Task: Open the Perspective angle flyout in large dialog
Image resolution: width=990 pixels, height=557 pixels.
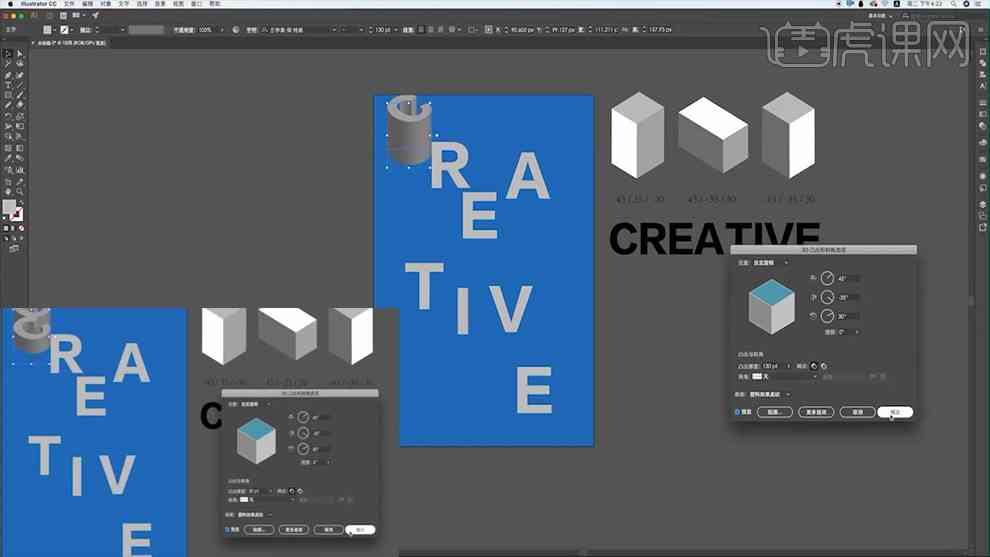Action: tap(857, 332)
